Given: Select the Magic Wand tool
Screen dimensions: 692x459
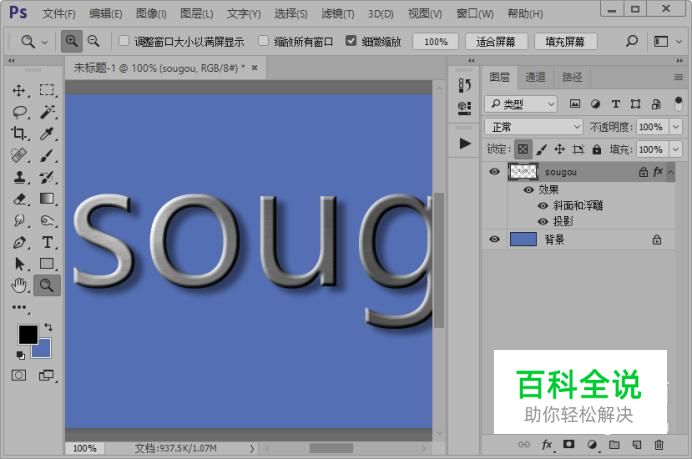Looking at the screenshot, I should [47, 112].
